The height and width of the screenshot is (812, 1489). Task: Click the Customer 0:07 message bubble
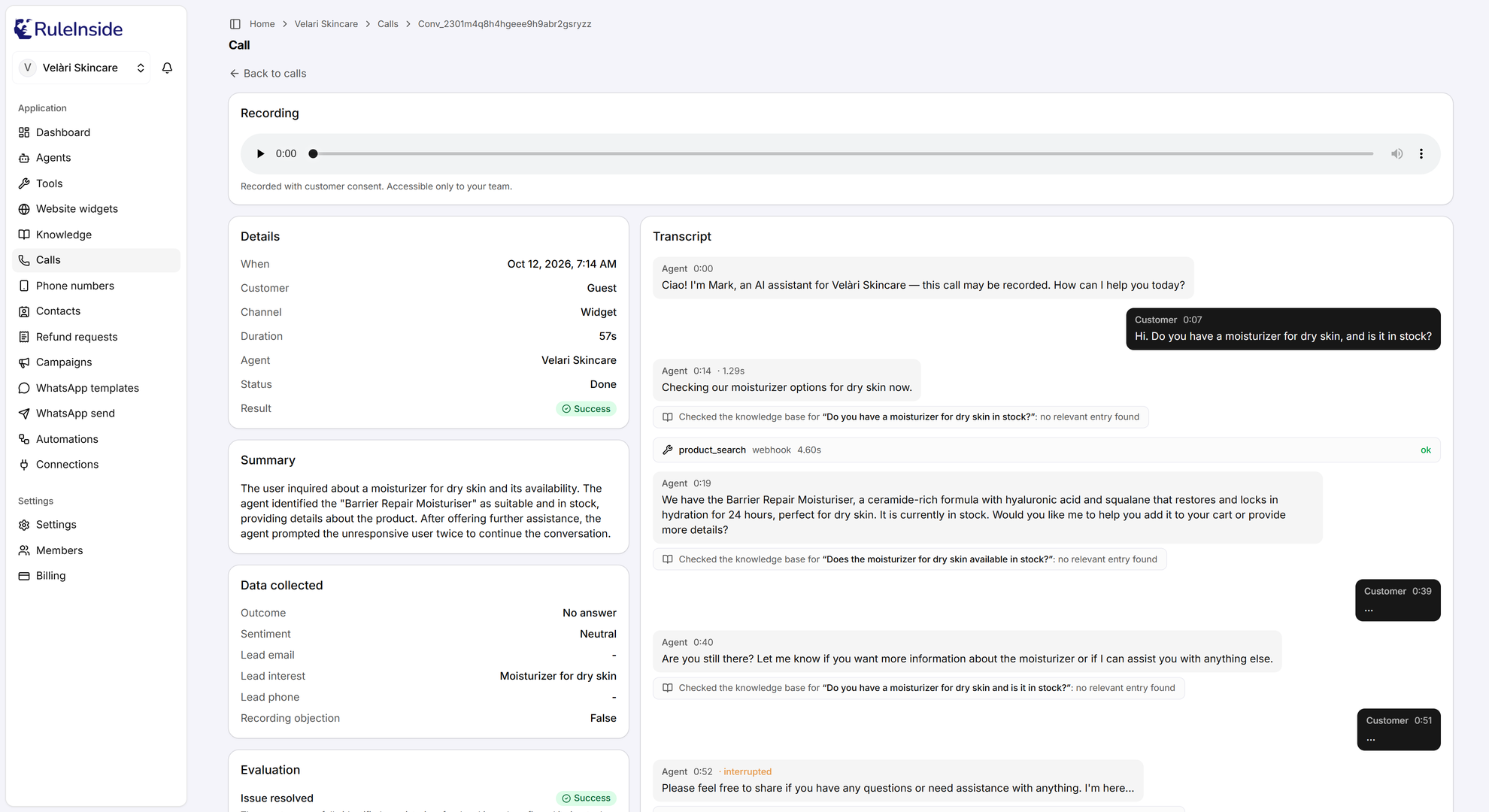1283,329
